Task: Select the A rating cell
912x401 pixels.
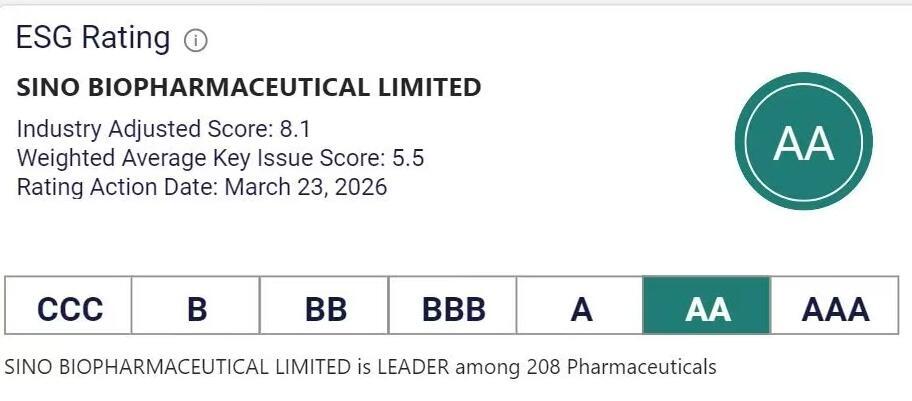Action: click(581, 307)
